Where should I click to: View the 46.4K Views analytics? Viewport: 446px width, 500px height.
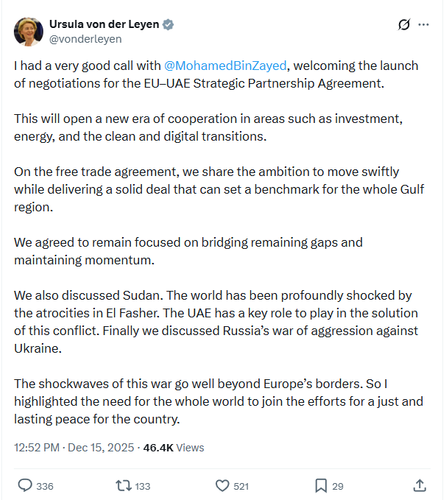173,447
